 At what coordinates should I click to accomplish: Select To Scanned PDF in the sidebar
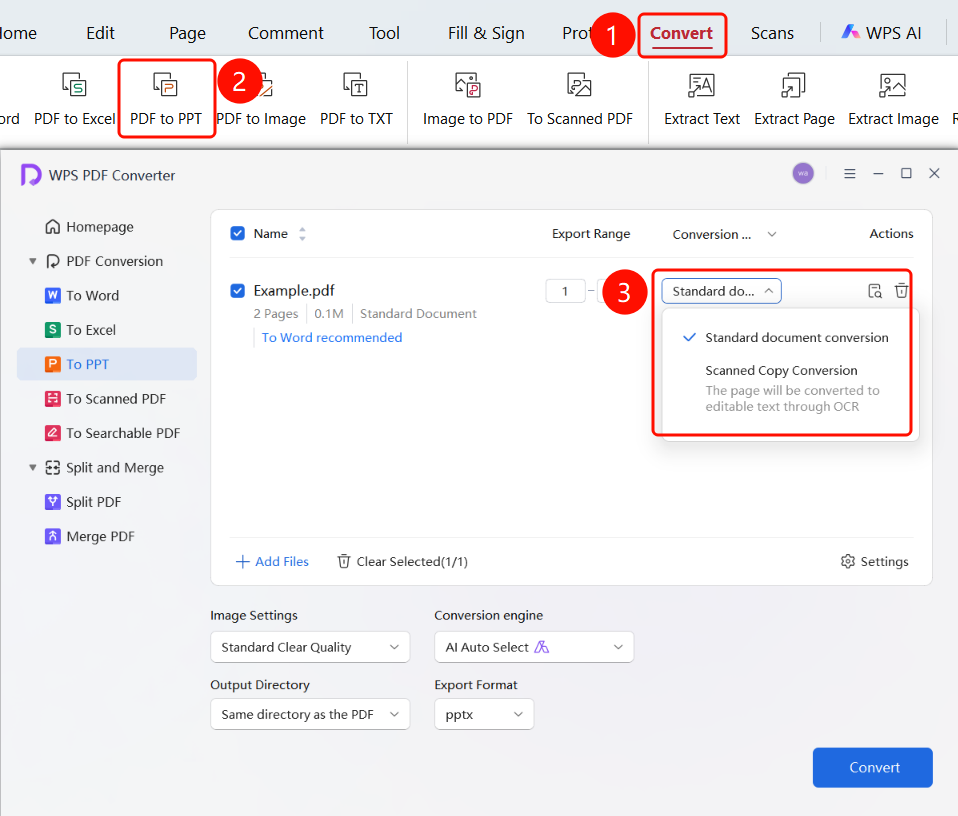107,399
